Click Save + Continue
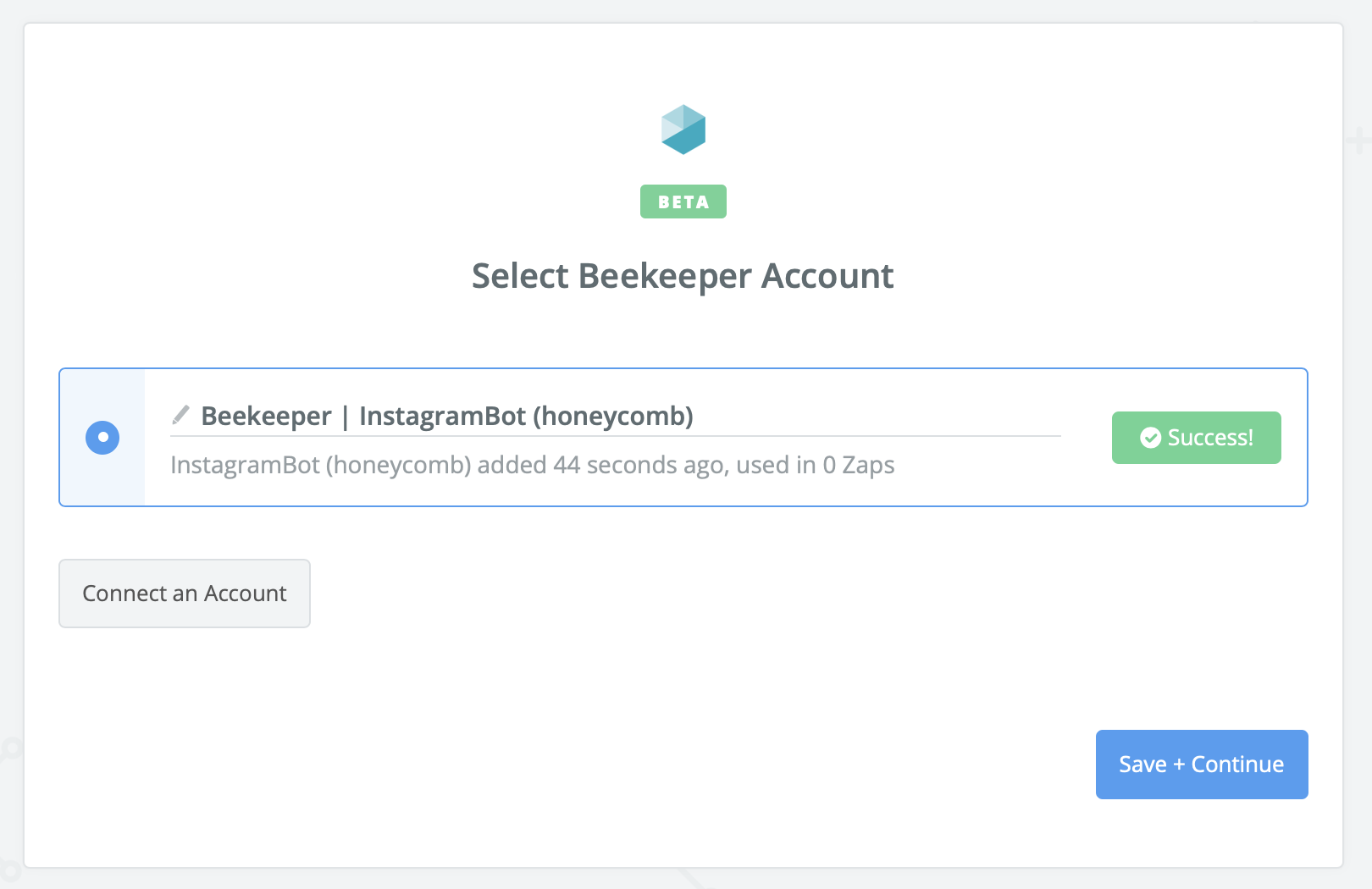Screen dimensions: 1372x889 1202,765
